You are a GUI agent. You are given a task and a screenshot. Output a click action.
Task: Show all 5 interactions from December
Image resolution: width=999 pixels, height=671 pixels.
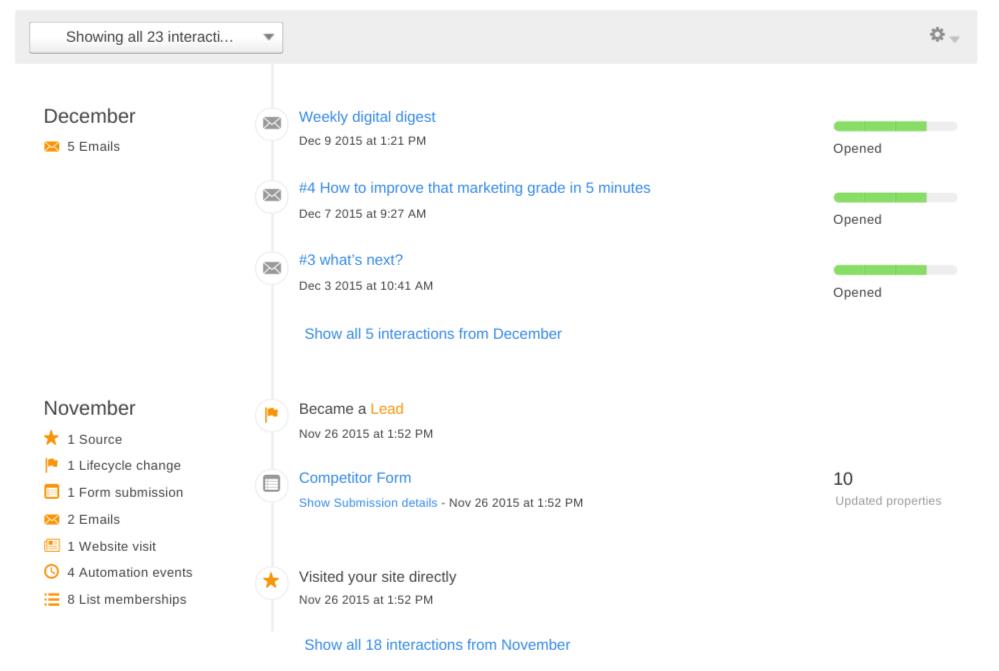pyautogui.click(x=433, y=334)
